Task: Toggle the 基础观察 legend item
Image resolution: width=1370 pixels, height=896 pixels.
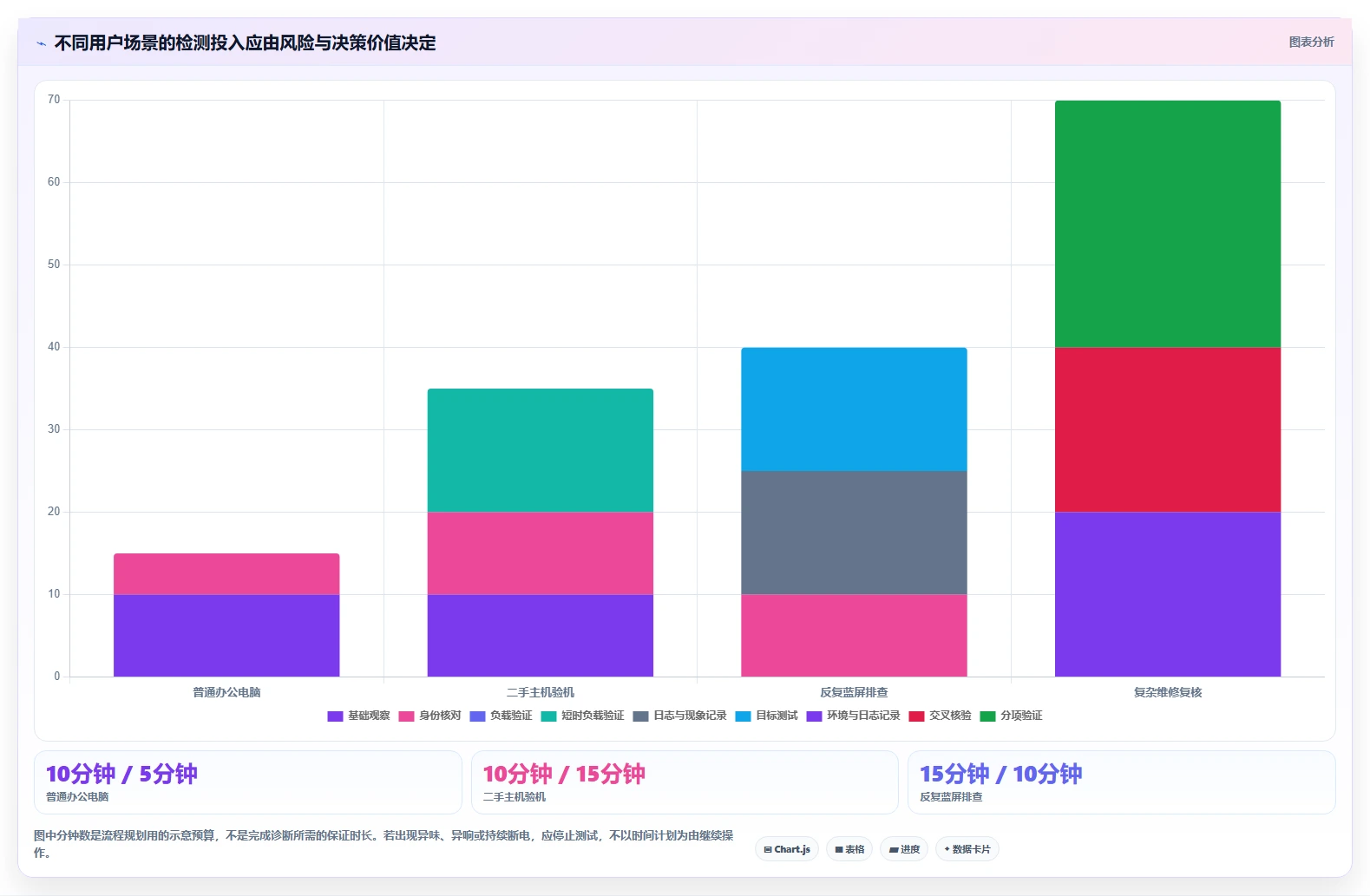Action: (359, 716)
